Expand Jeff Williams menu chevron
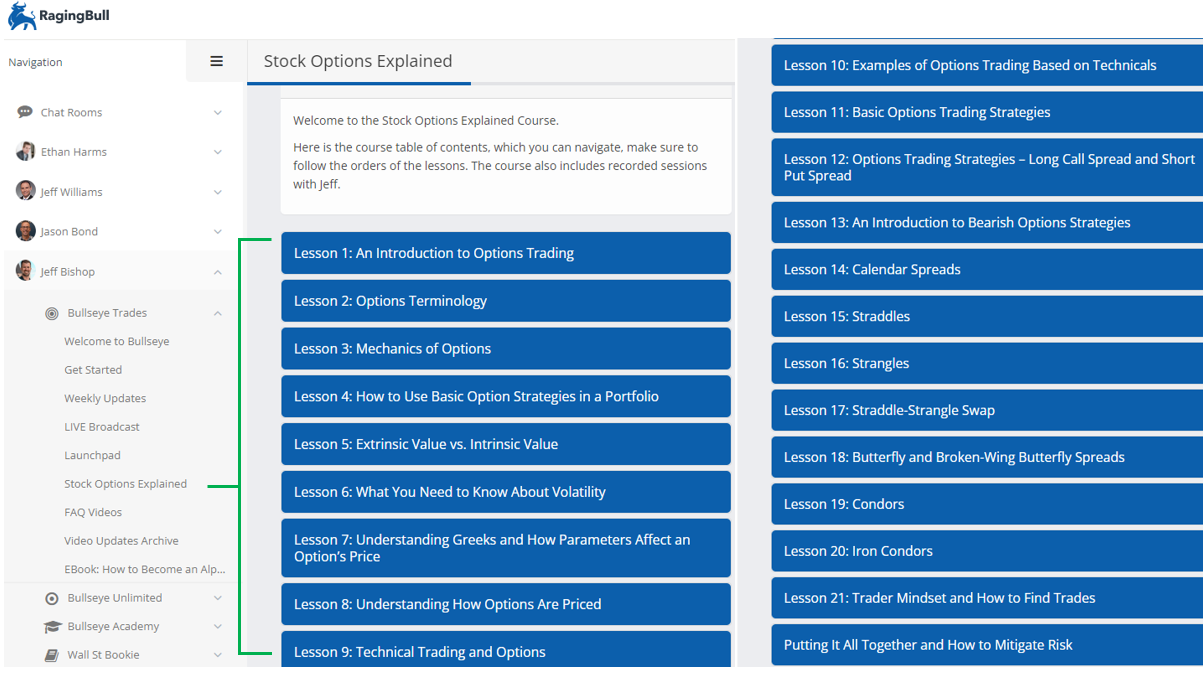Screen dimensions: 1203x679 [x=218, y=192]
